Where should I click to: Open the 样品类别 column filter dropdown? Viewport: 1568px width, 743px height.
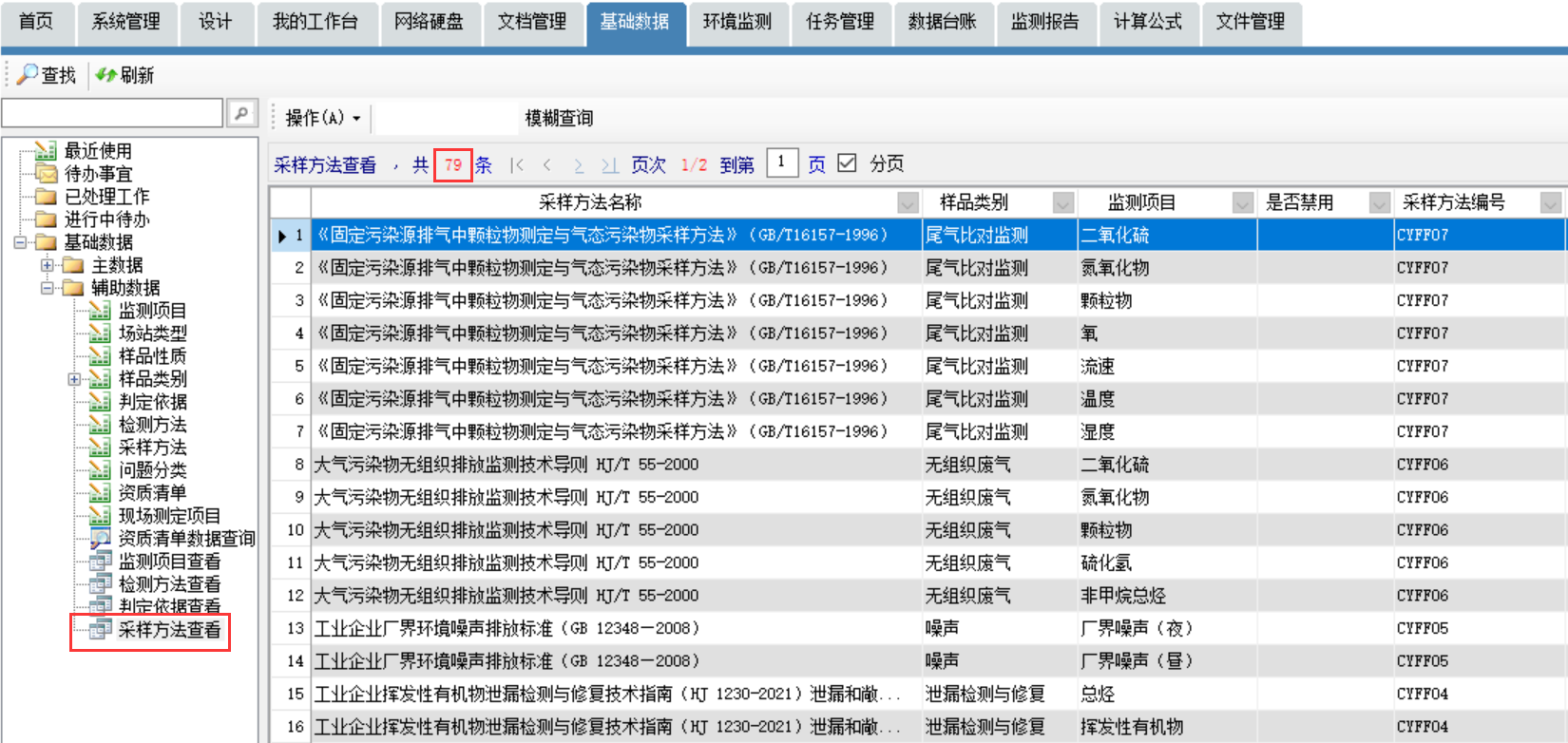tap(1063, 202)
